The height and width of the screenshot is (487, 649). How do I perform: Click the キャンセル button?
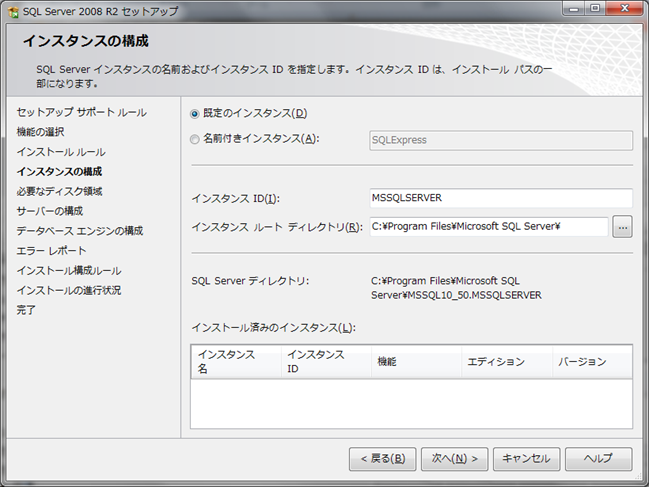coord(526,459)
